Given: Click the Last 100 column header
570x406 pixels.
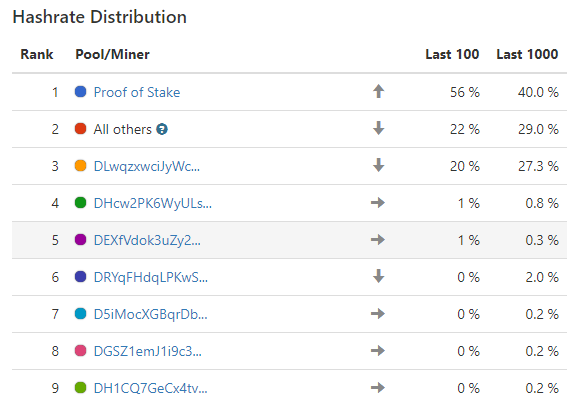Looking at the screenshot, I should [x=452, y=55].
